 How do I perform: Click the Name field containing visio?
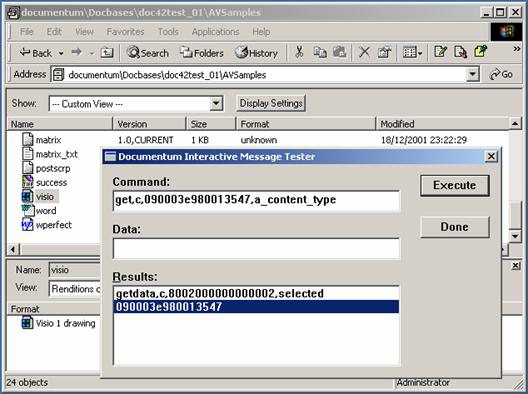tap(75, 270)
